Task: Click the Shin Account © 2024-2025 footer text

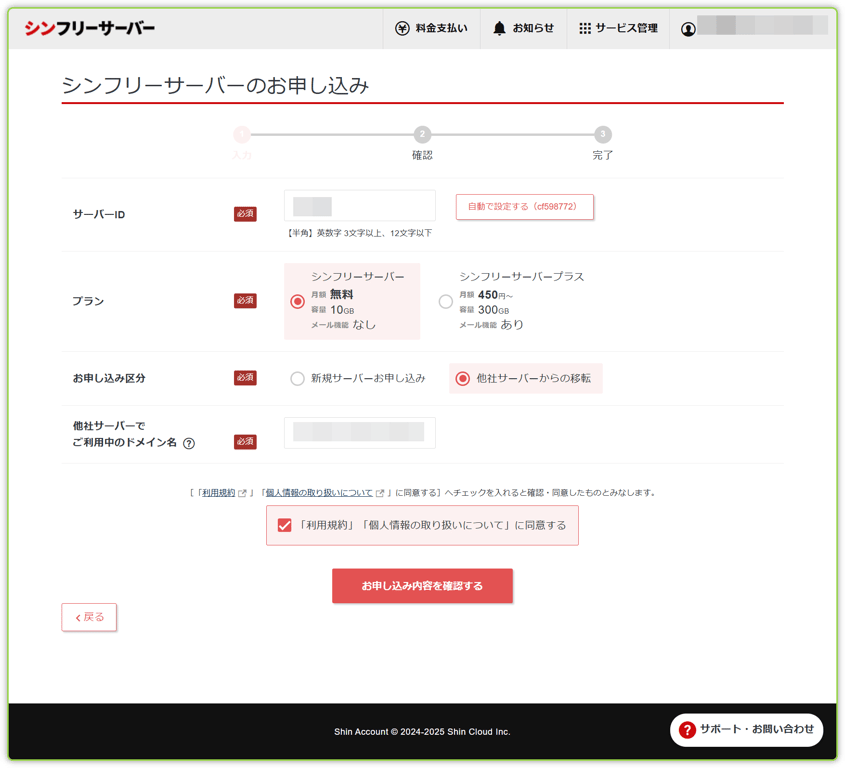Action: point(422,731)
